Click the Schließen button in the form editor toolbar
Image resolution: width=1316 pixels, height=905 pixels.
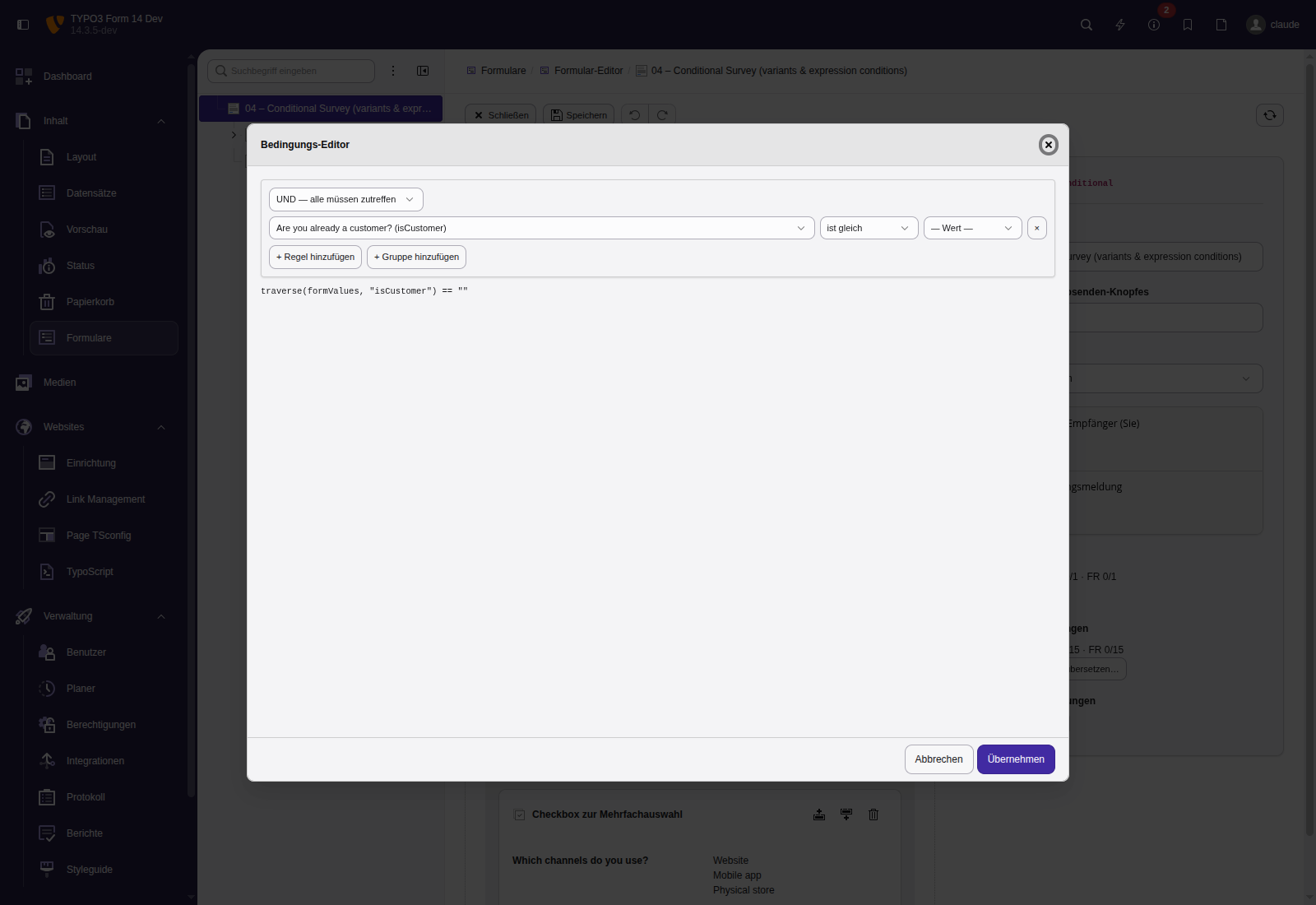501,115
